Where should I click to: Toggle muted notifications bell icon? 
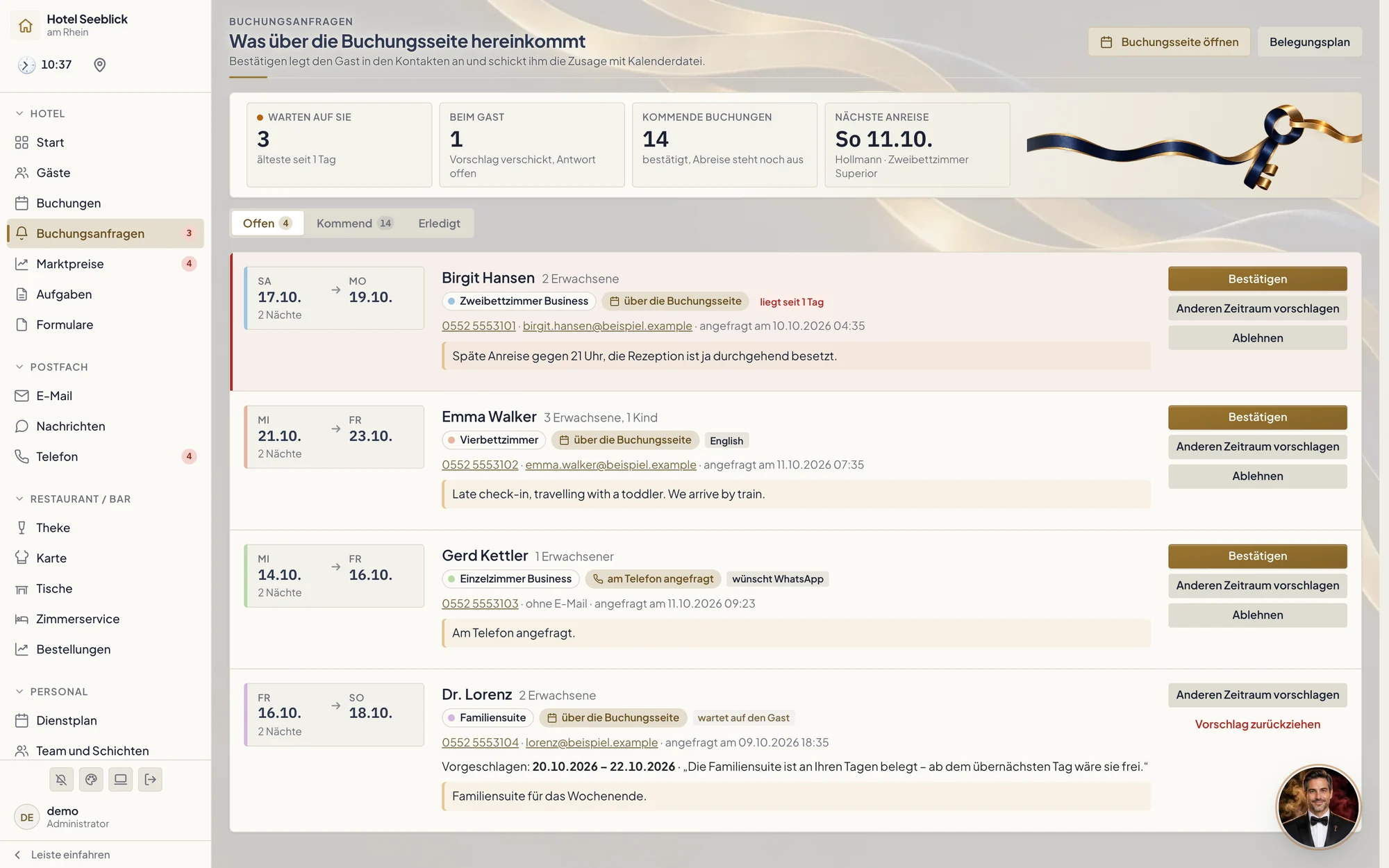[x=61, y=780]
